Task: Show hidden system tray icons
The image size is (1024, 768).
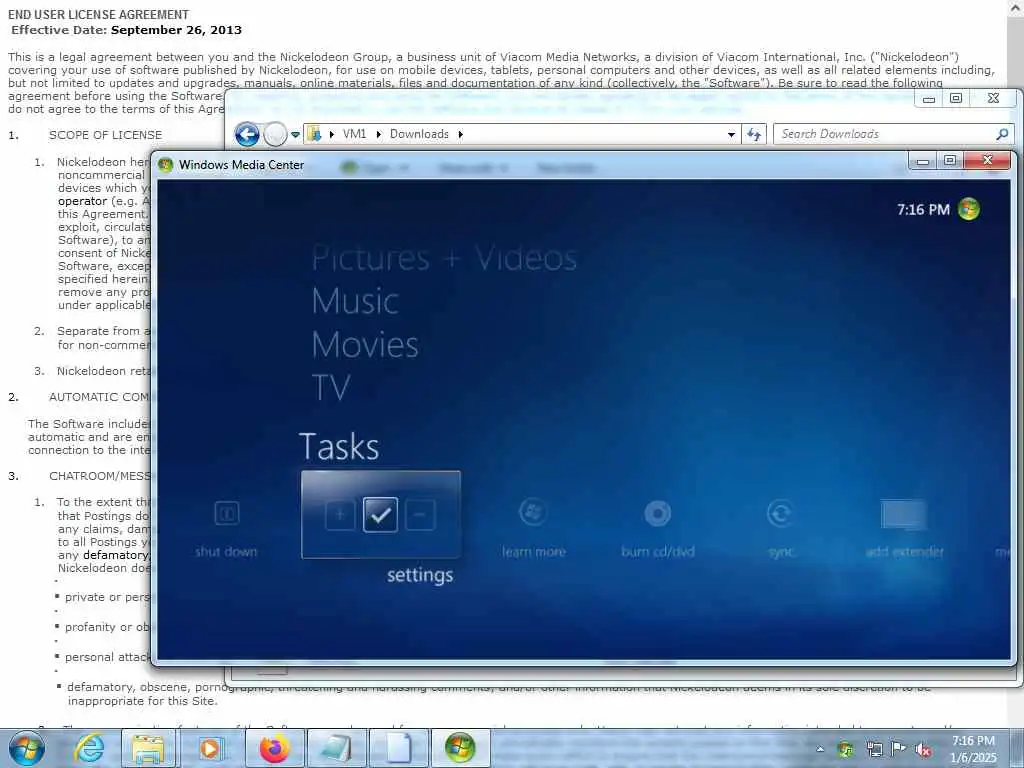Action: (820, 749)
